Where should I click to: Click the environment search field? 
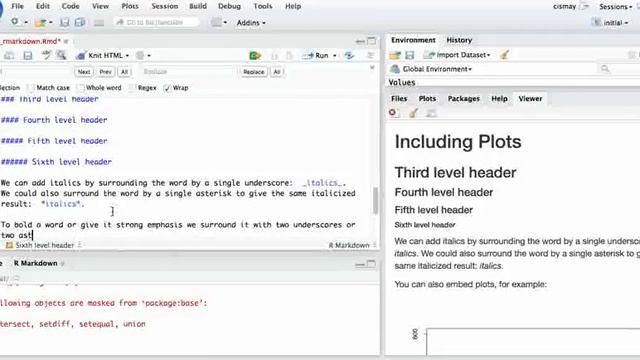pos(618,69)
